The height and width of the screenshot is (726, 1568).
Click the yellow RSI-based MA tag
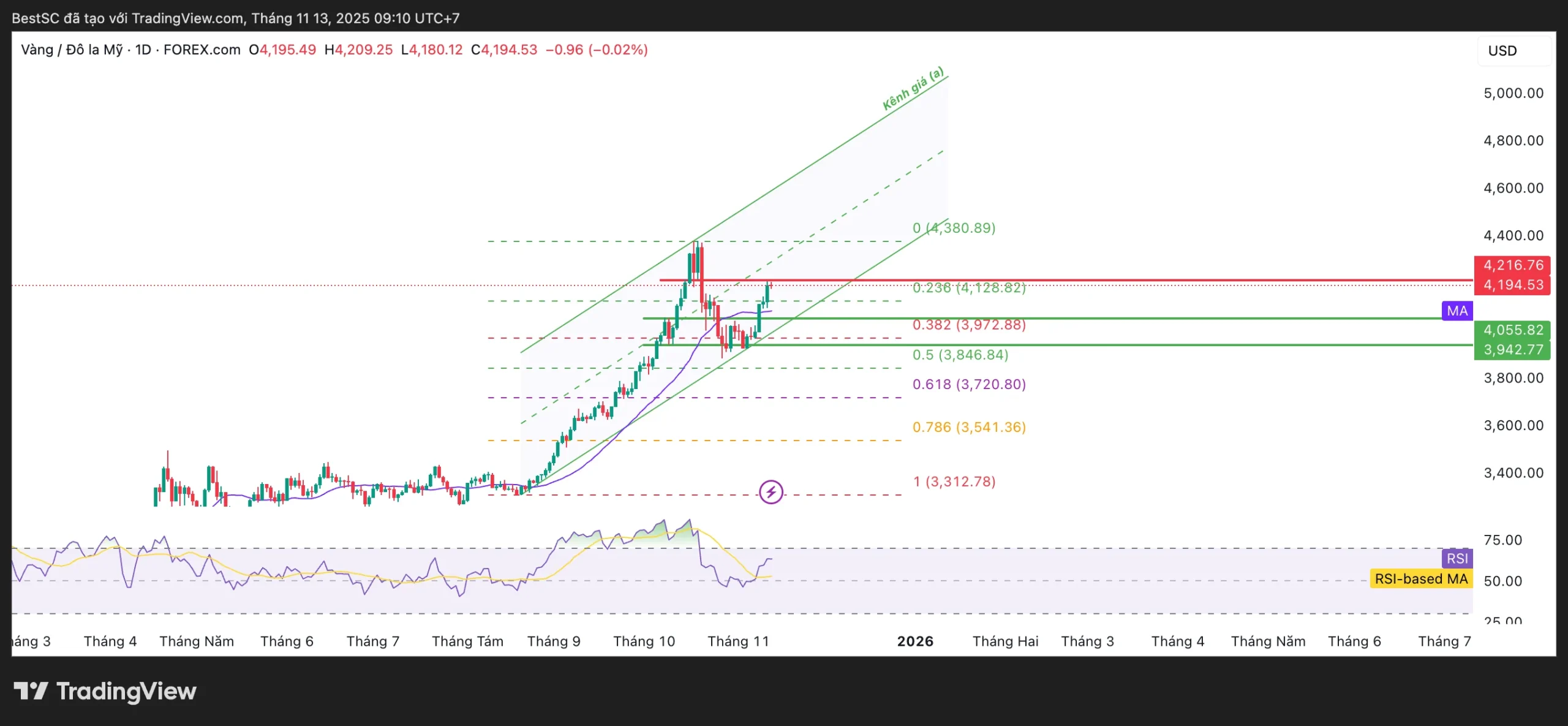coord(1421,579)
